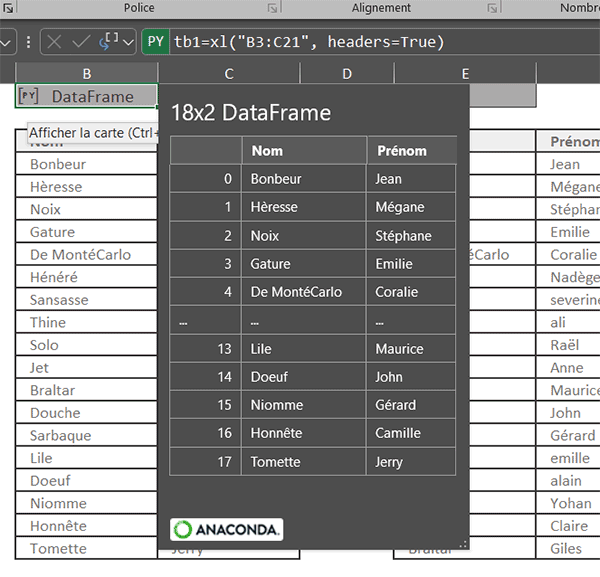Click Maurice in the card preview

click(399, 349)
